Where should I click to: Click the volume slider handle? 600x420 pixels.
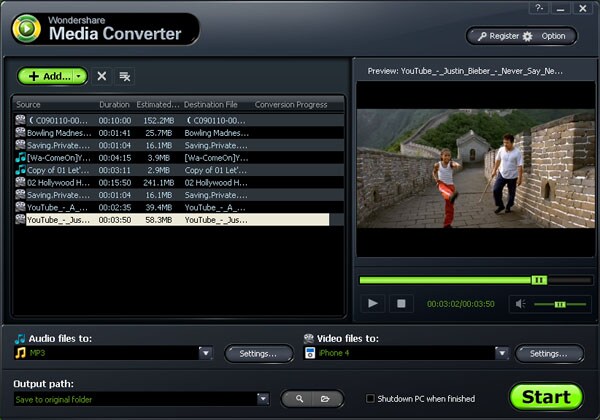pyautogui.click(x=560, y=304)
